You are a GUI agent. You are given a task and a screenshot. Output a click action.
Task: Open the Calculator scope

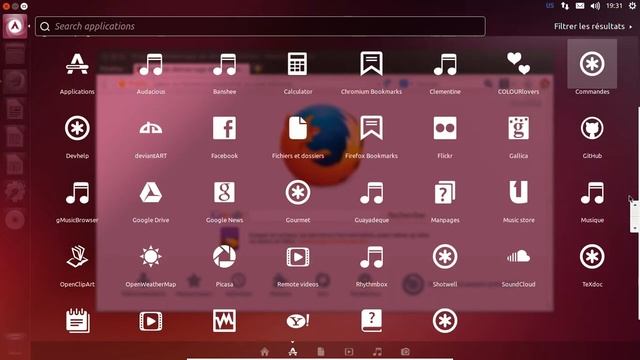[x=298, y=64]
